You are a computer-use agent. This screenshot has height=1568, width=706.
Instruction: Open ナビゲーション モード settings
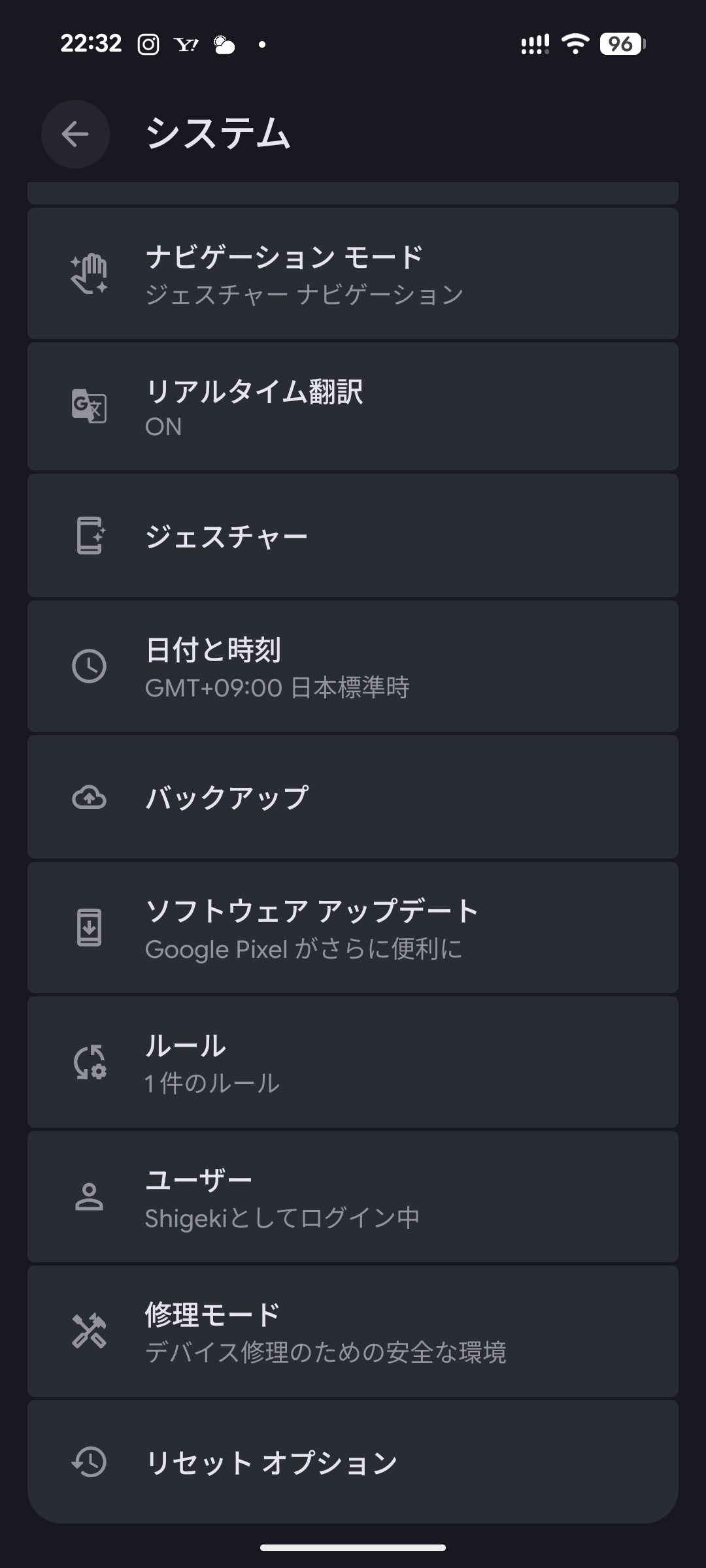pyautogui.click(x=353, y=274)
